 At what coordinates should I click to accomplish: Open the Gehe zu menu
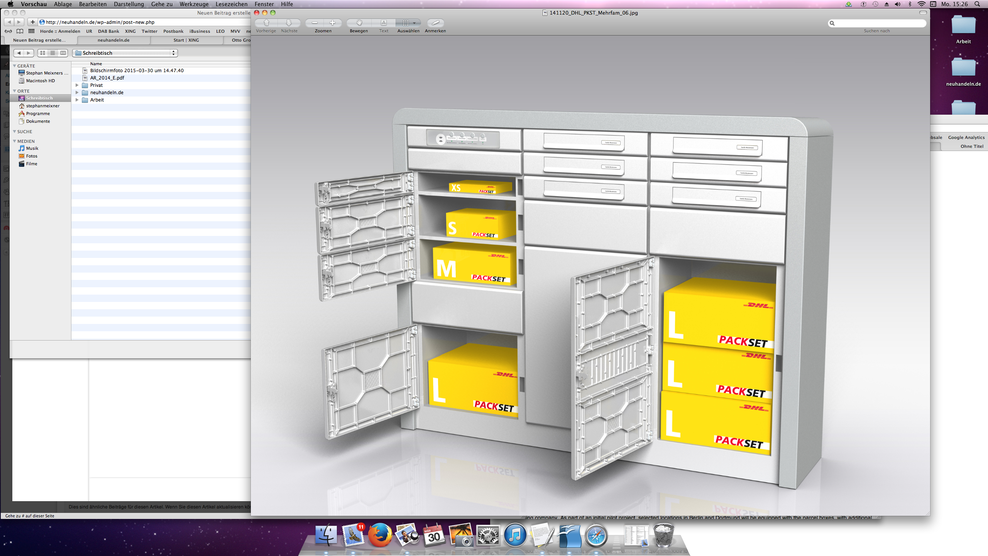pos(162,4)
